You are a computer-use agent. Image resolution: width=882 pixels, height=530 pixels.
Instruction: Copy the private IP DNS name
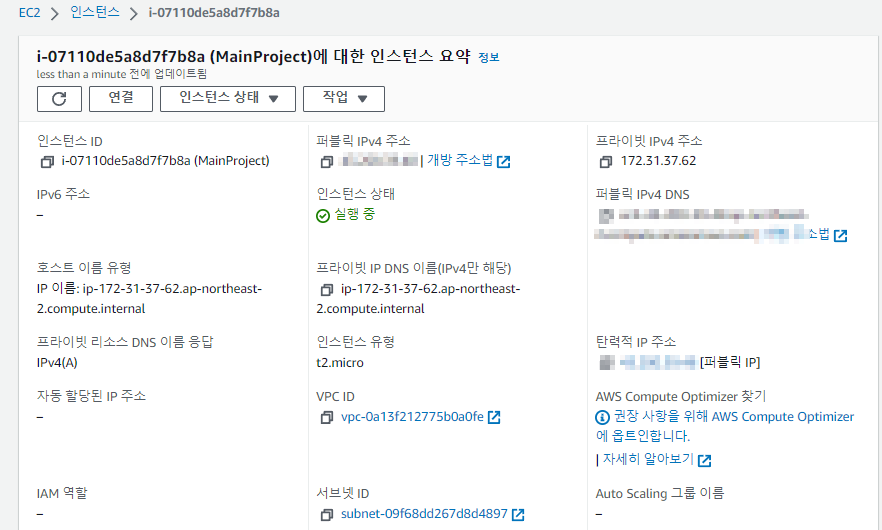click(x=326, y=290)
